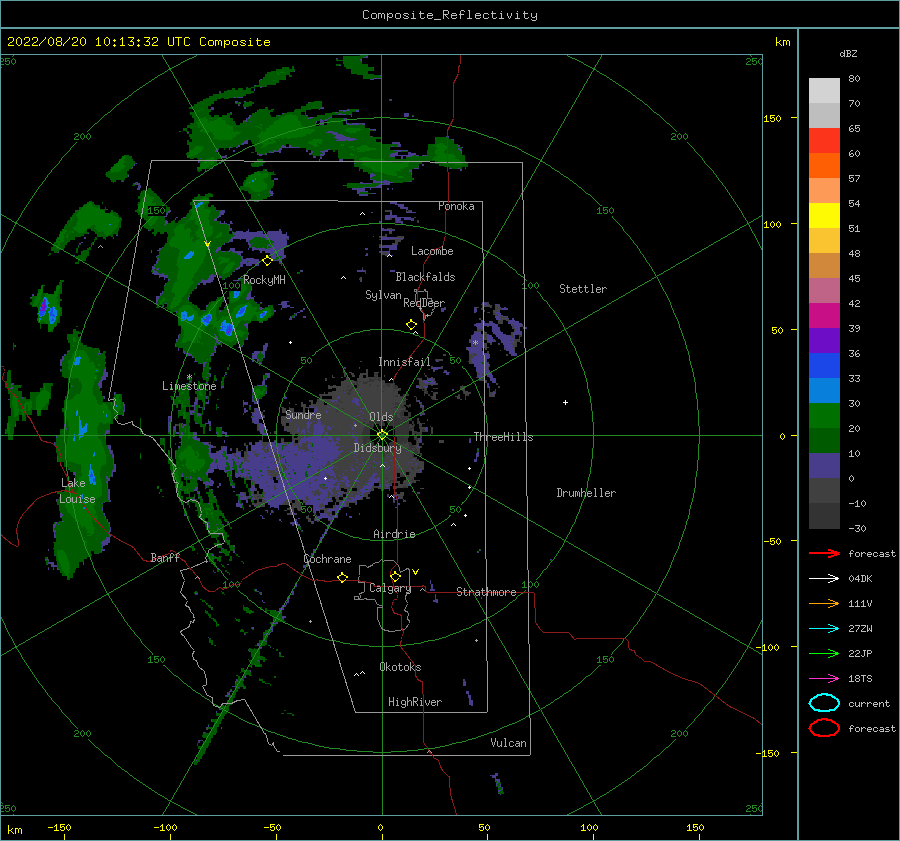Pick the magenta 42 dBZ color swatch
Viewport: 900px width, 841px height.
(x=824, y=315)
